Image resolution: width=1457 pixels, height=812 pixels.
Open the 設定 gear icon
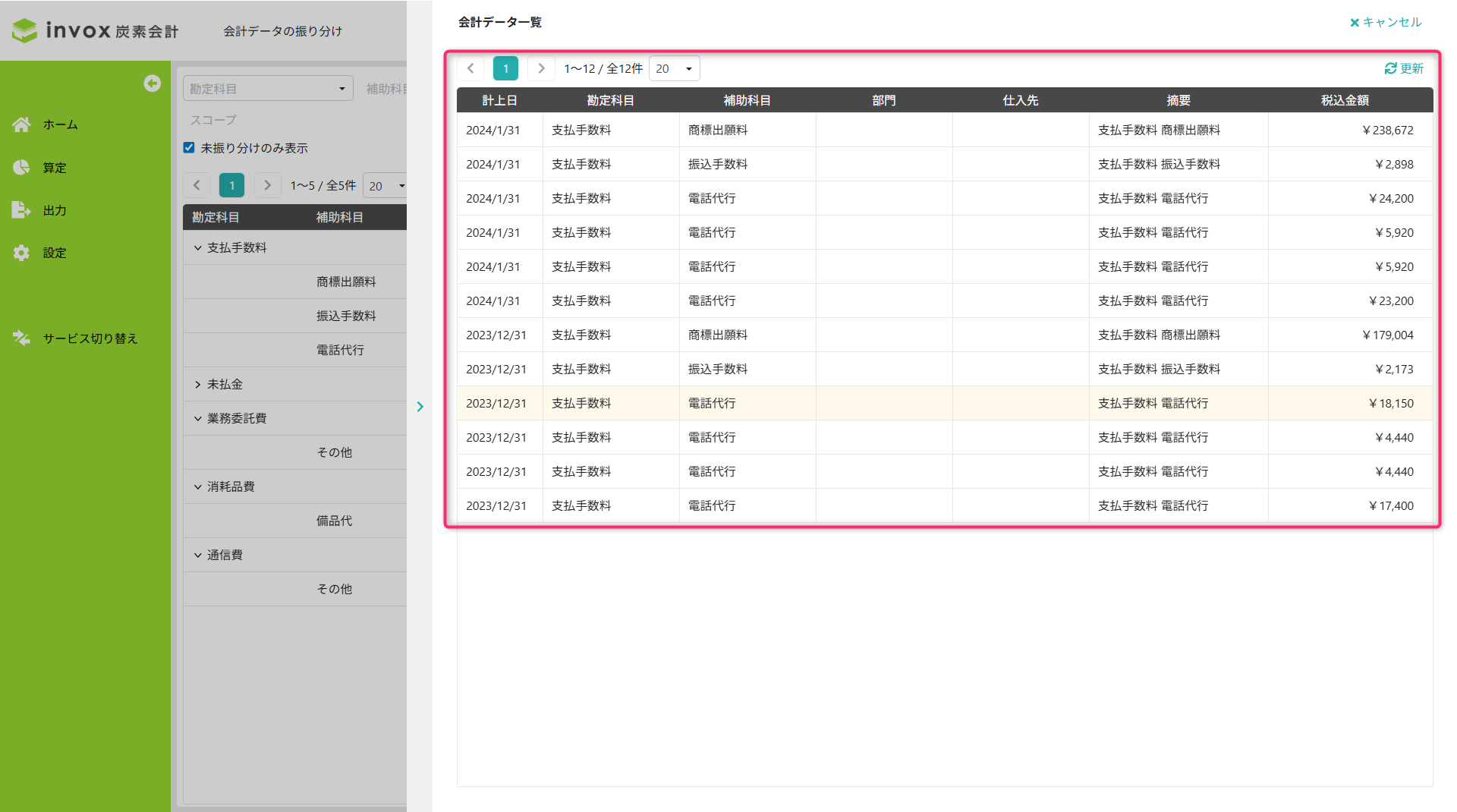(21, 253)
